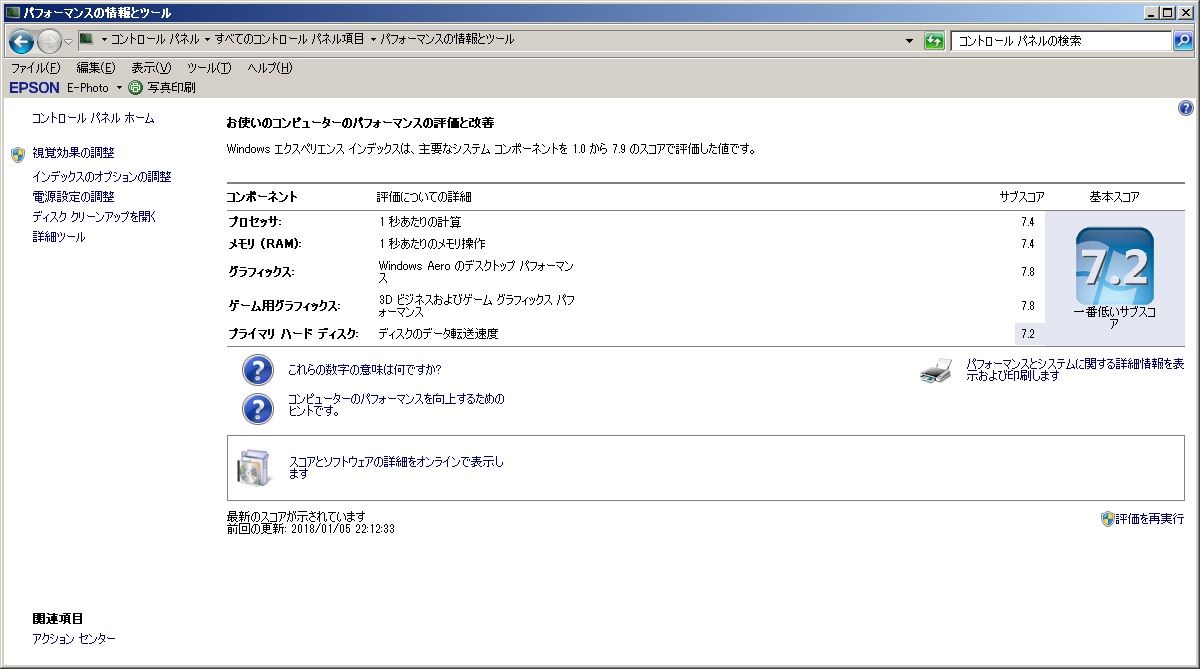
Task: Open the recent pages dropdown beside forward button
Action: click(68, 41)
